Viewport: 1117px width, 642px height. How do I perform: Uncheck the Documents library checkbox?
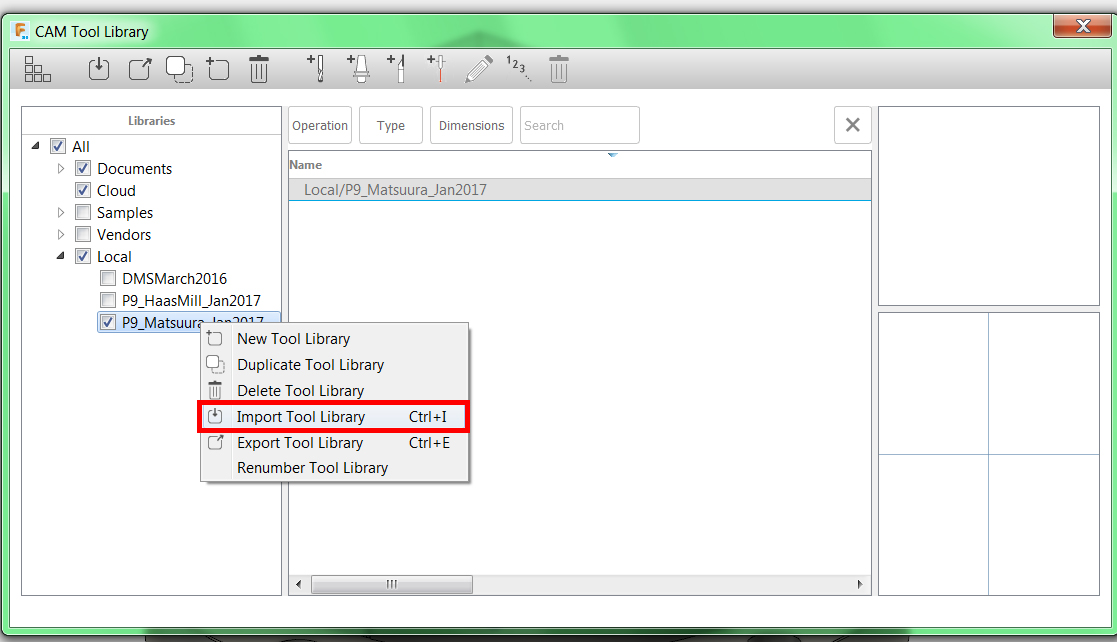(x=83, y=168)
